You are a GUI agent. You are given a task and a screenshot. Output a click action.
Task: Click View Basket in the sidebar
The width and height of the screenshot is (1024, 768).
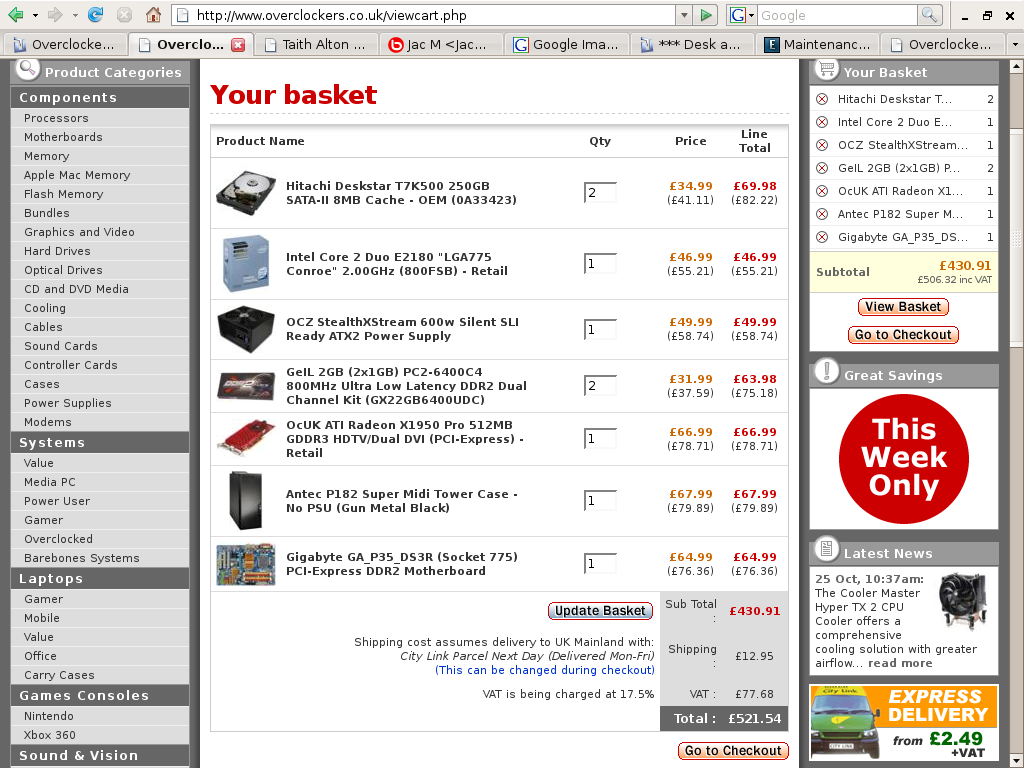(x=903, y=307)
